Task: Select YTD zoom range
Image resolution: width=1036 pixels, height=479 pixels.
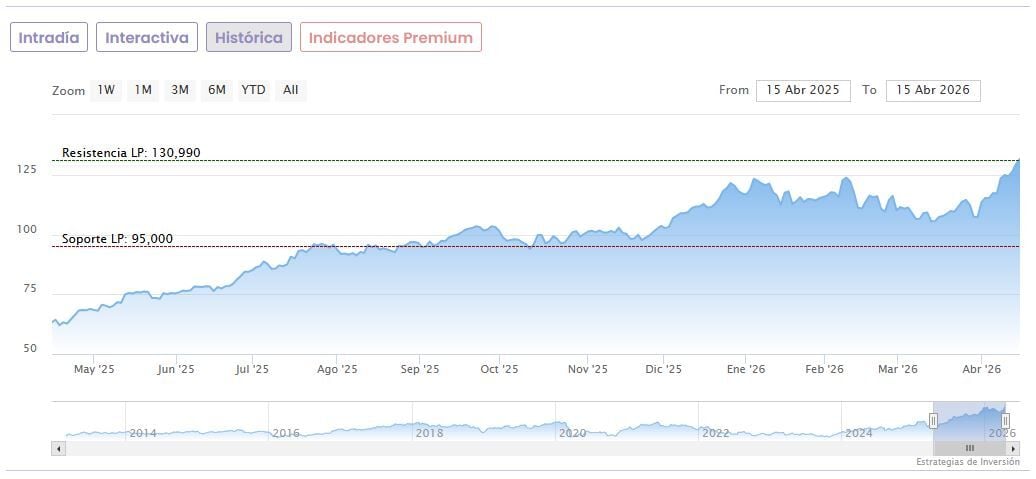Action: [x=254, y=90]
